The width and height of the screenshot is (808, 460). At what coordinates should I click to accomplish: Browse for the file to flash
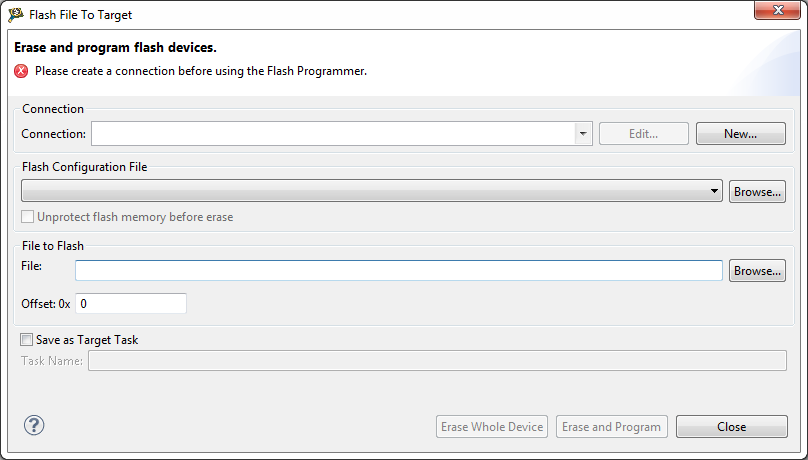757,271
